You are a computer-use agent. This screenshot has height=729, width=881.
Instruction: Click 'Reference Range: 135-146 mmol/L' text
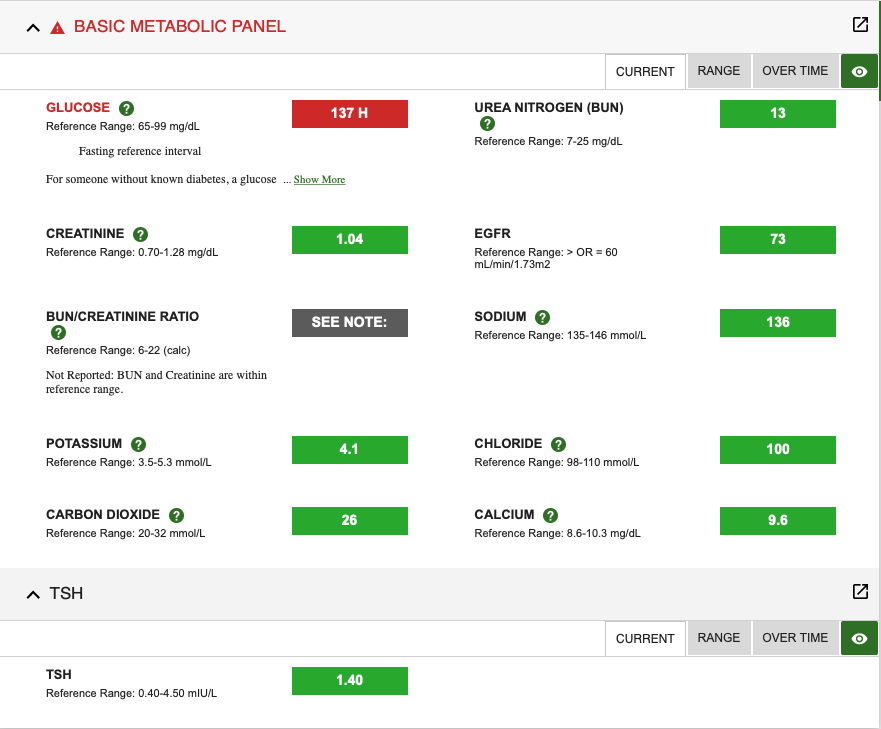560,336
